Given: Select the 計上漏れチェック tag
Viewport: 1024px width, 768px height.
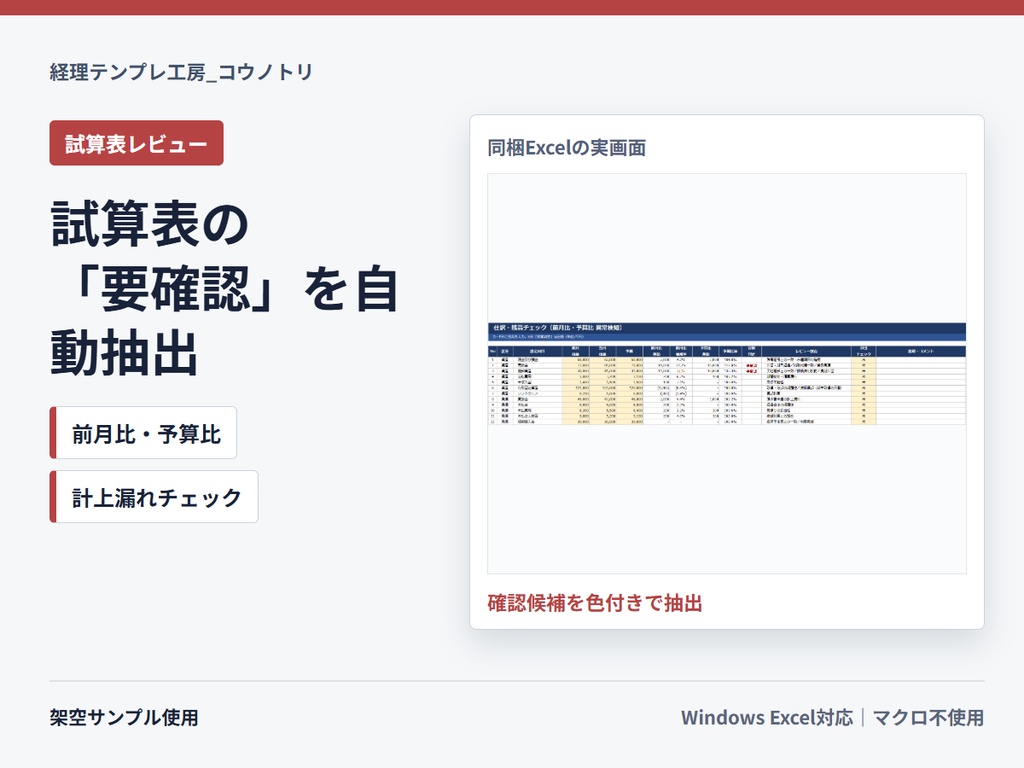Looking at the screenshot, I should coord(154,497).
